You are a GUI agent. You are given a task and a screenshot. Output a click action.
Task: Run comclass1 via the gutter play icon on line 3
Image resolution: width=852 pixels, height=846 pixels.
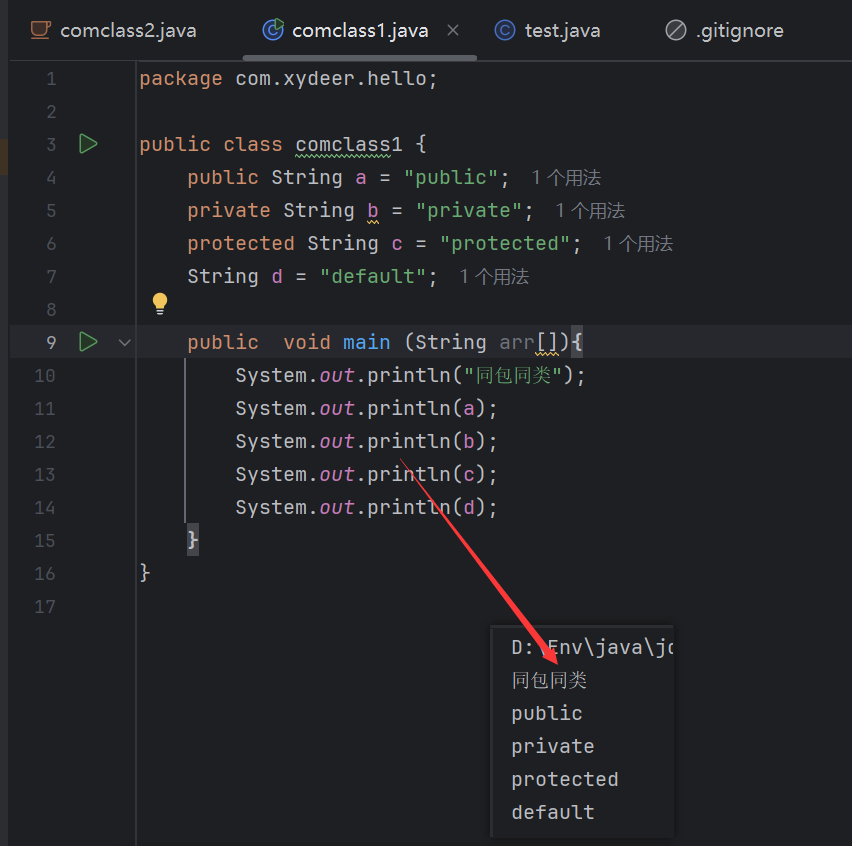coord(88,143)
